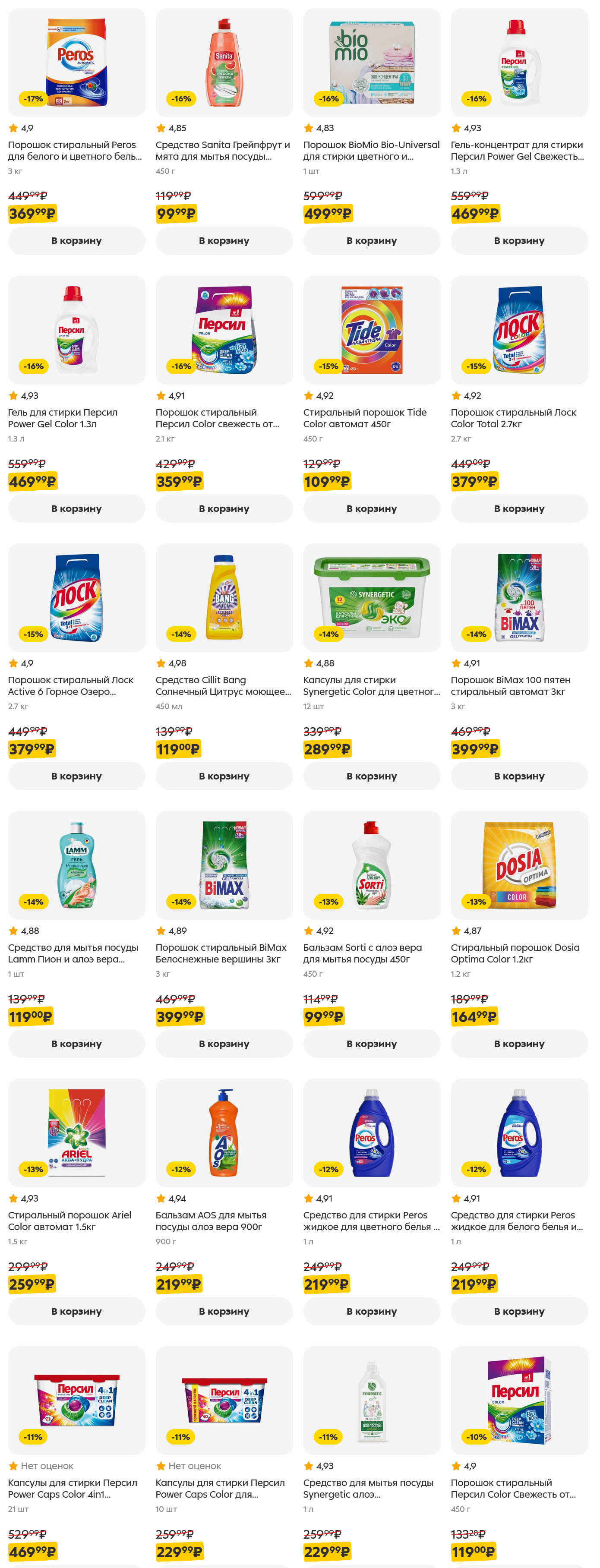Click the 119,00 ₽ price of Персил Color 450 г
Image resolution: width=600 pixels, height=1568 pixels.
(474, 1552)
